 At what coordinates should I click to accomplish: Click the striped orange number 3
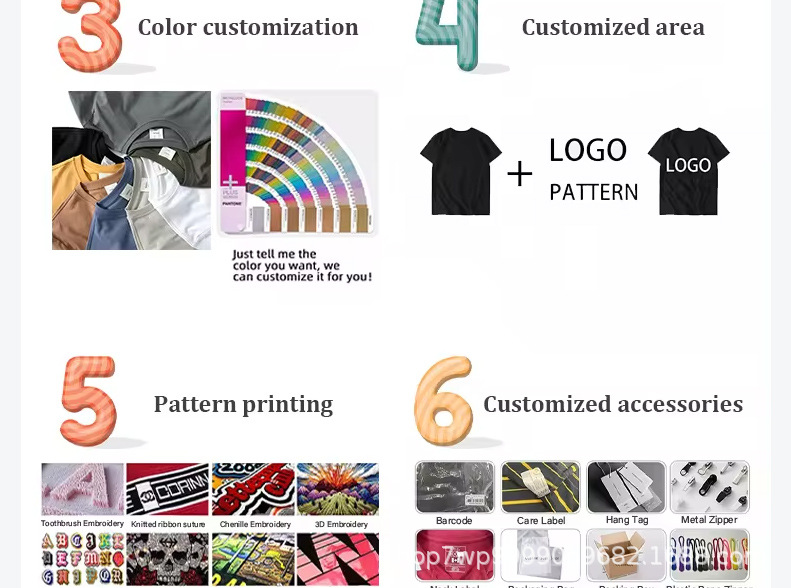pos(90,35)
